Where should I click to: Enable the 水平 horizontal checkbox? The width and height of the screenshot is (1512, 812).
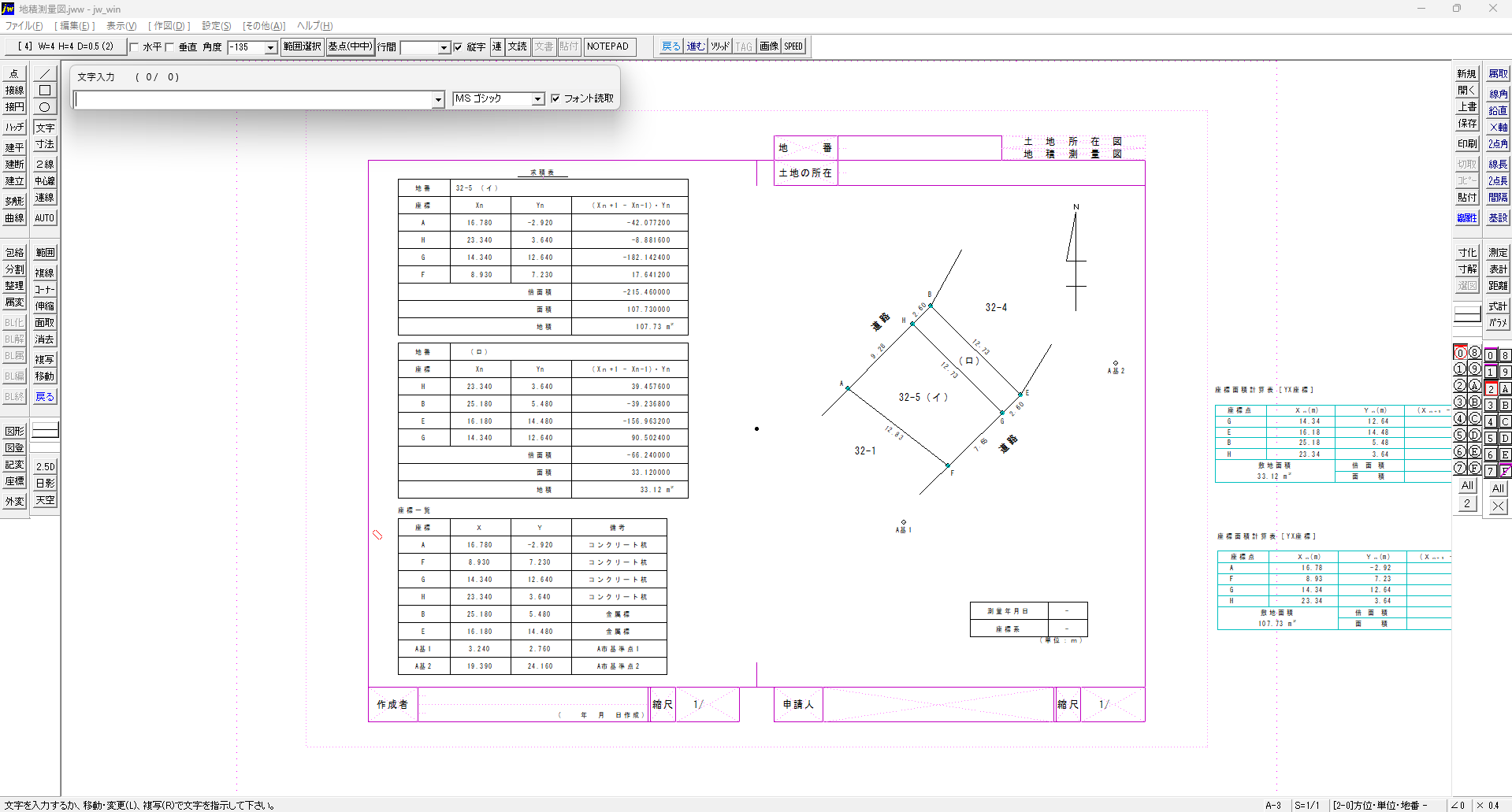click(134, 47)
